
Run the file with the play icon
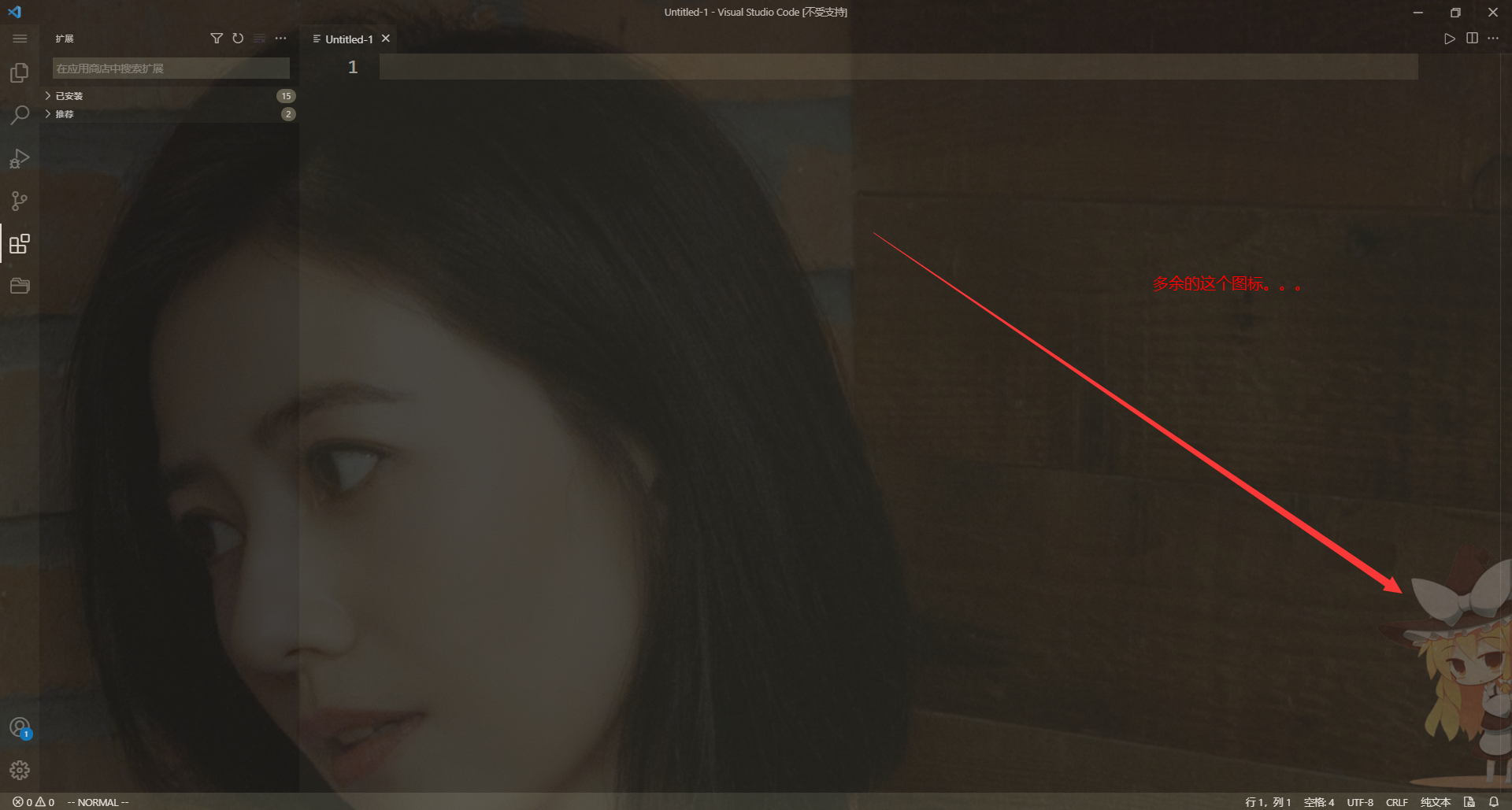coord(1449,39)
